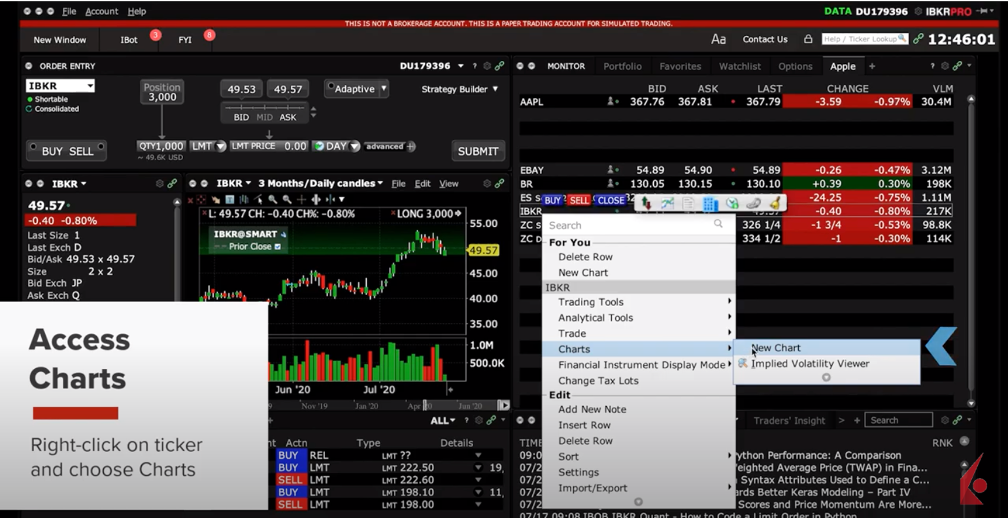Screen dimensions: 1008x518
Task: Open the LMT order type dropdown
Action: [208, 146]
